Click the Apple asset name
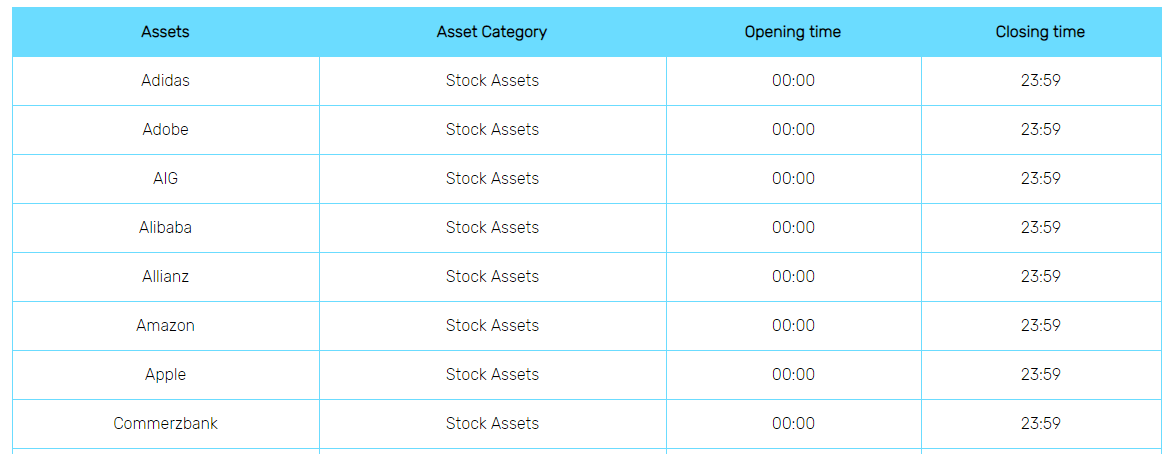Image resolution: width=1174 pixels, height=454 pixels. [165, 375]
